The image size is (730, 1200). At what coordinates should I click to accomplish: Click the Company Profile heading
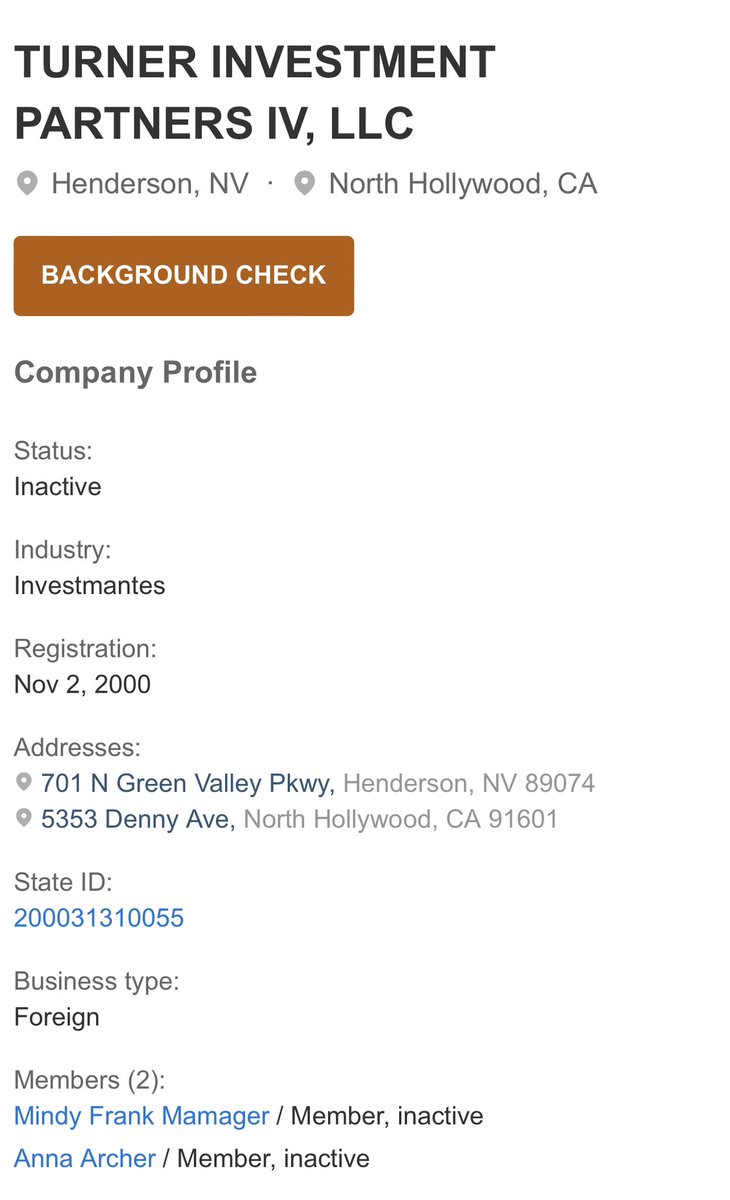[x=135, y=373]
